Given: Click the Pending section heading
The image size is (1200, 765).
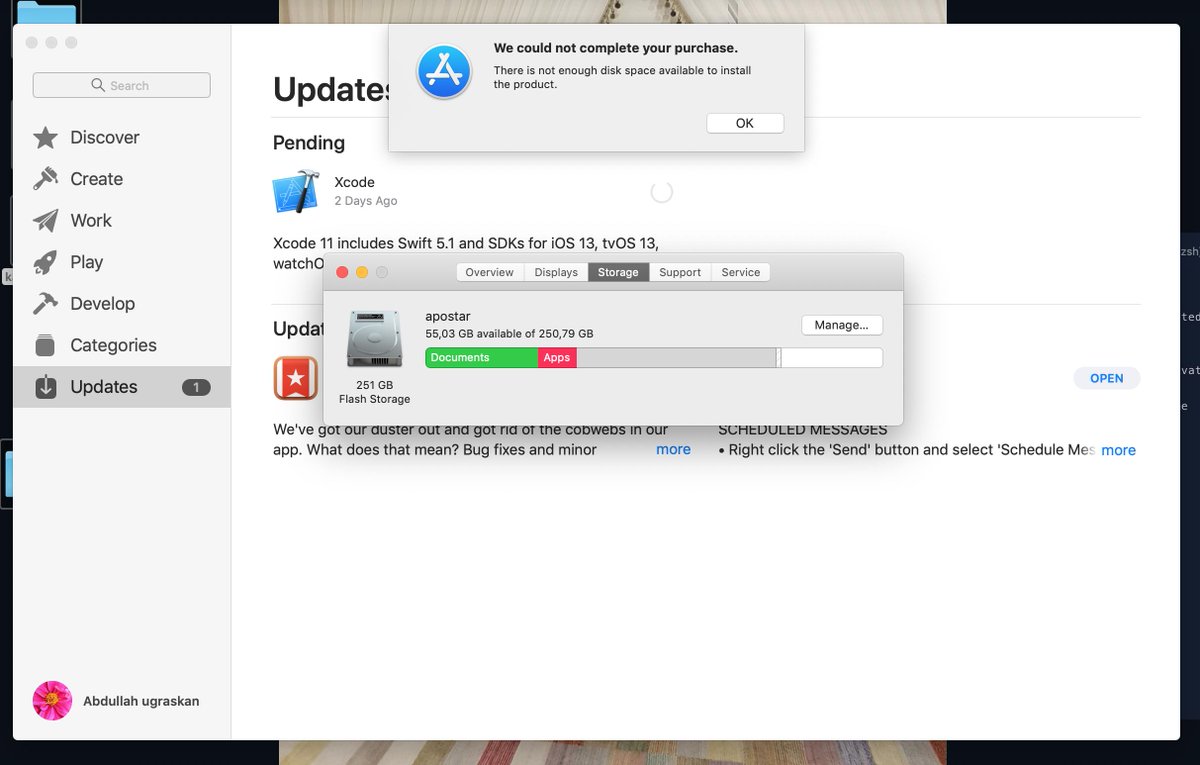Looking at the screenshot, I should [309, 143].
